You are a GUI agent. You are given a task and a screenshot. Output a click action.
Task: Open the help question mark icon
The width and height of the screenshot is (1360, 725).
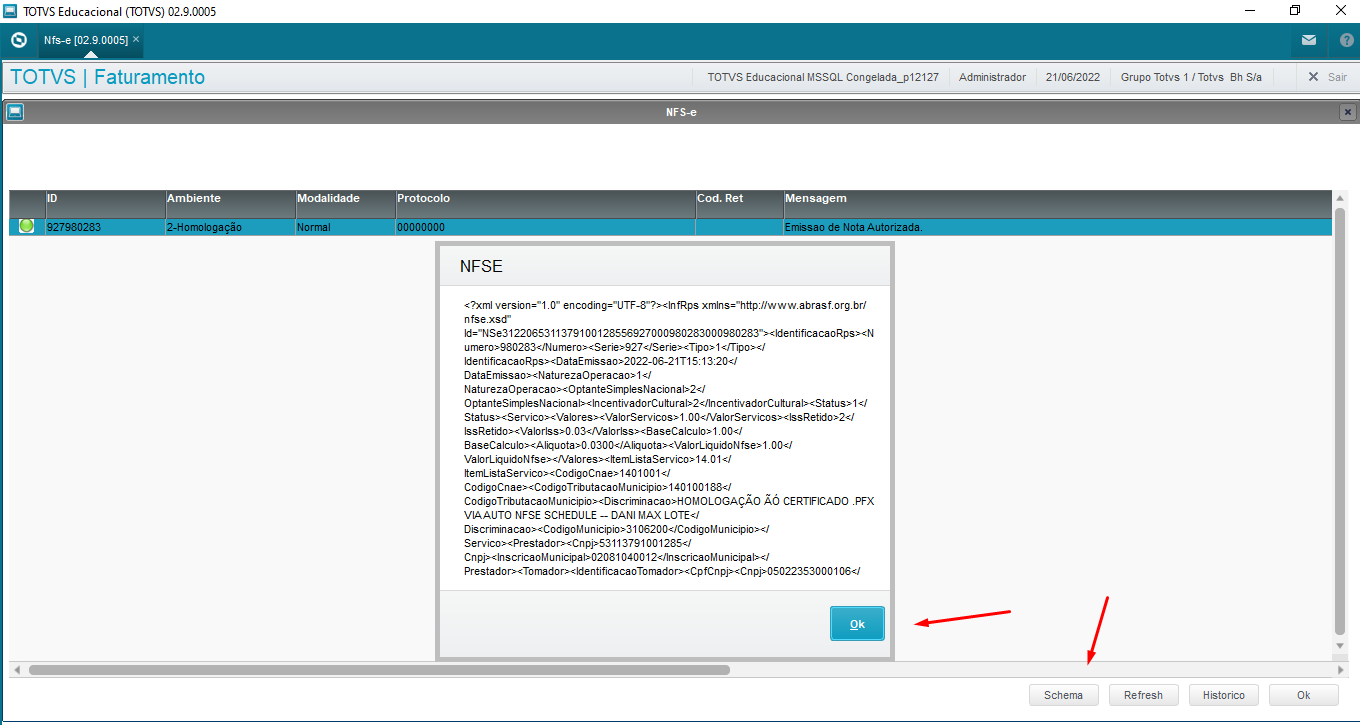point(1346,41)
